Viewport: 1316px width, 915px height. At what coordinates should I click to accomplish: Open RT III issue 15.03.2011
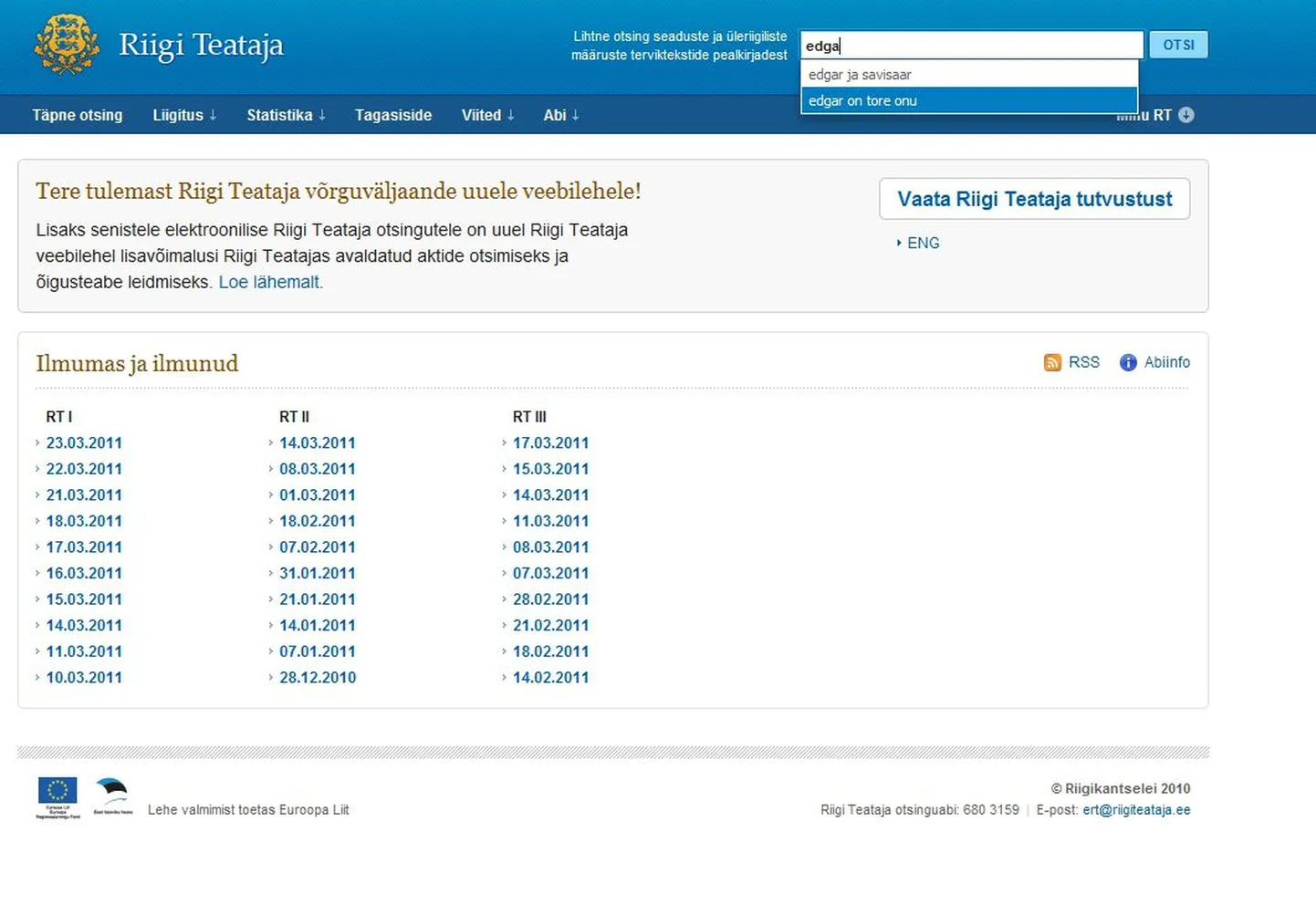pos(551,469)
